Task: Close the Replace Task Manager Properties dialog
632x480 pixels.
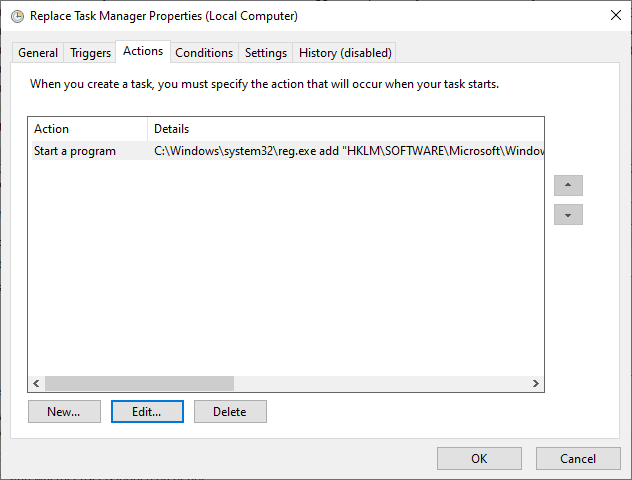Action: coord(615,16)
